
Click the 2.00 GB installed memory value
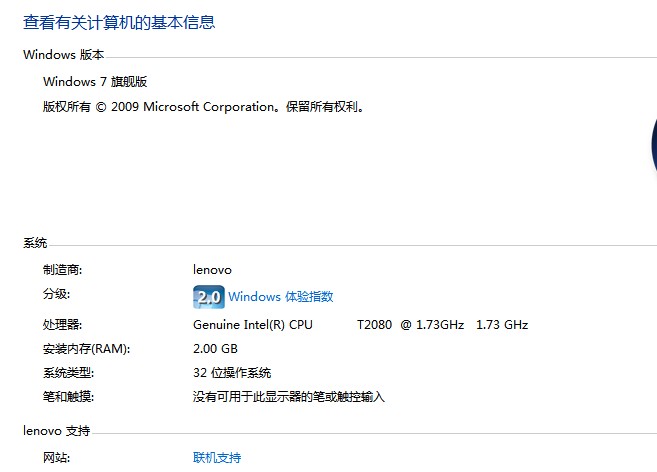215,349
